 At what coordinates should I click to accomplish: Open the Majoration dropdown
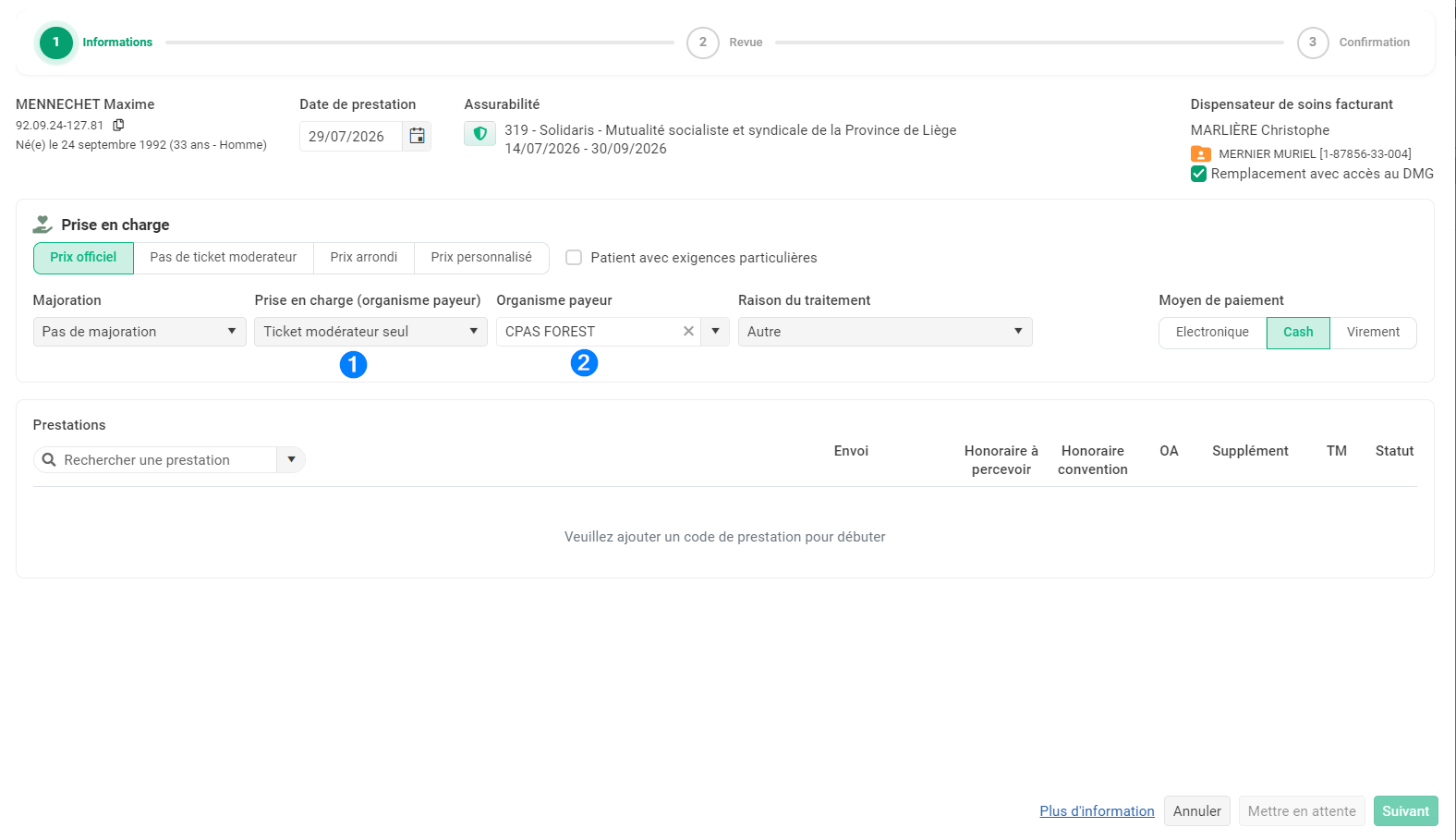(x=140, y=332)
